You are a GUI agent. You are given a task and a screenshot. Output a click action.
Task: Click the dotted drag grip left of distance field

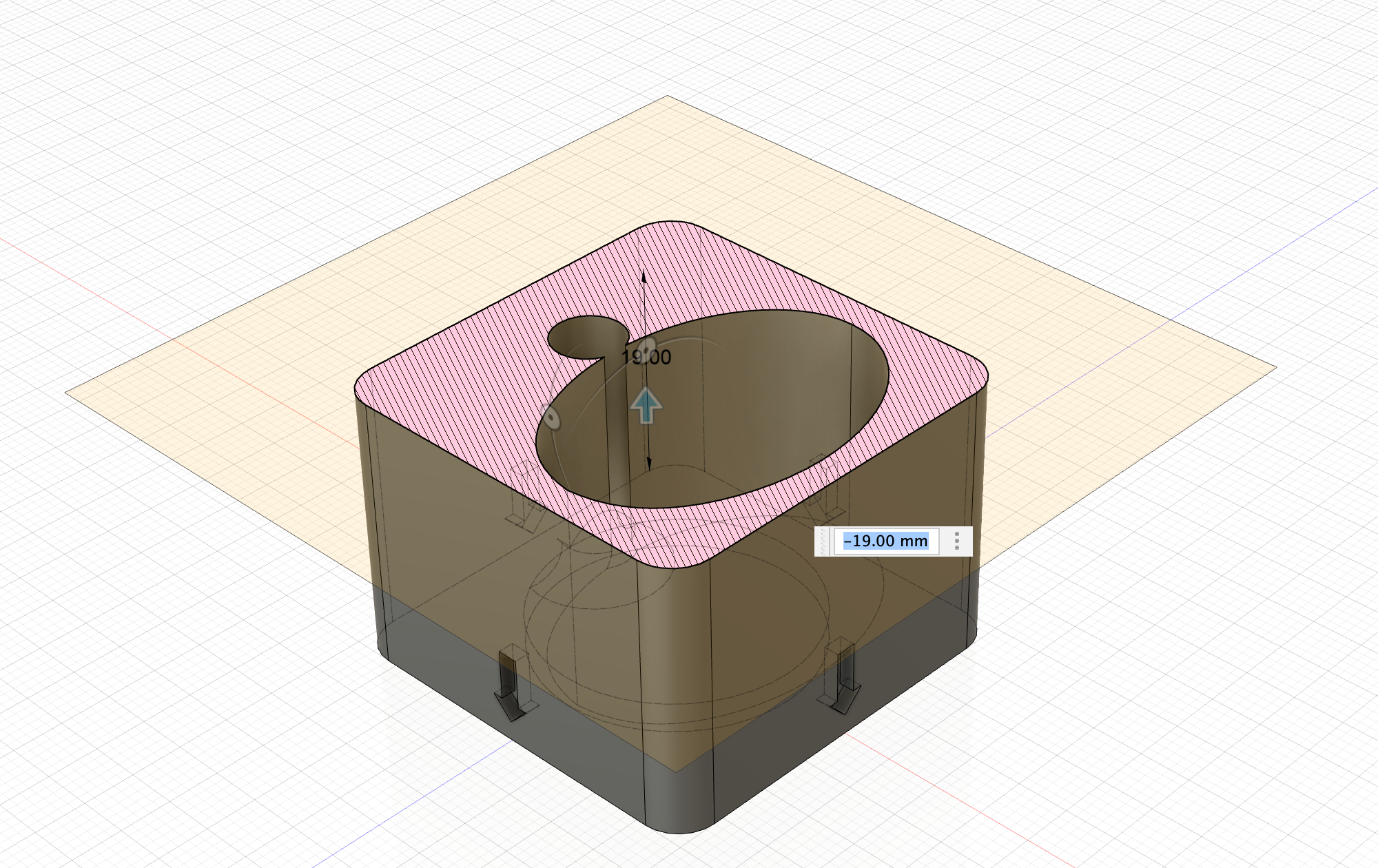823,541
